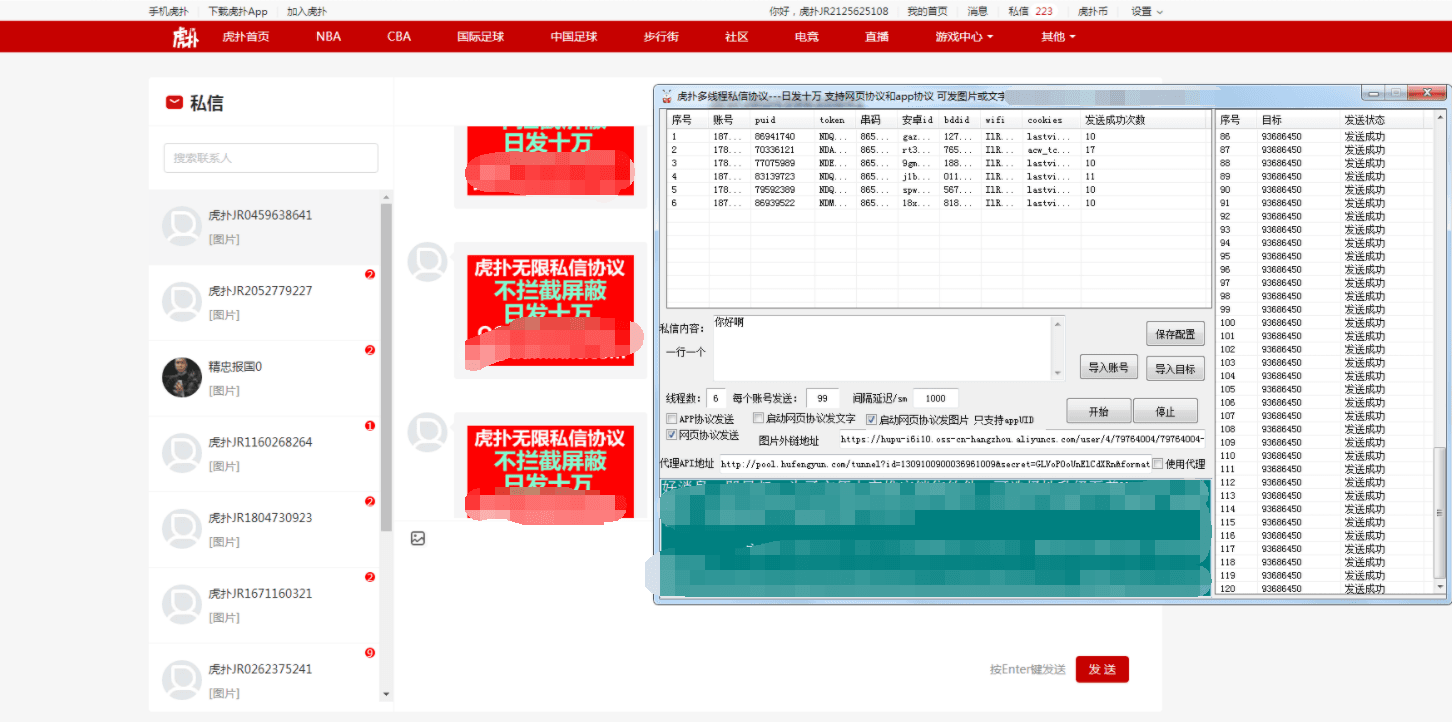Click the 导入账号 button
This screenshot has width=1452, height=722.
pos(1109,368)
